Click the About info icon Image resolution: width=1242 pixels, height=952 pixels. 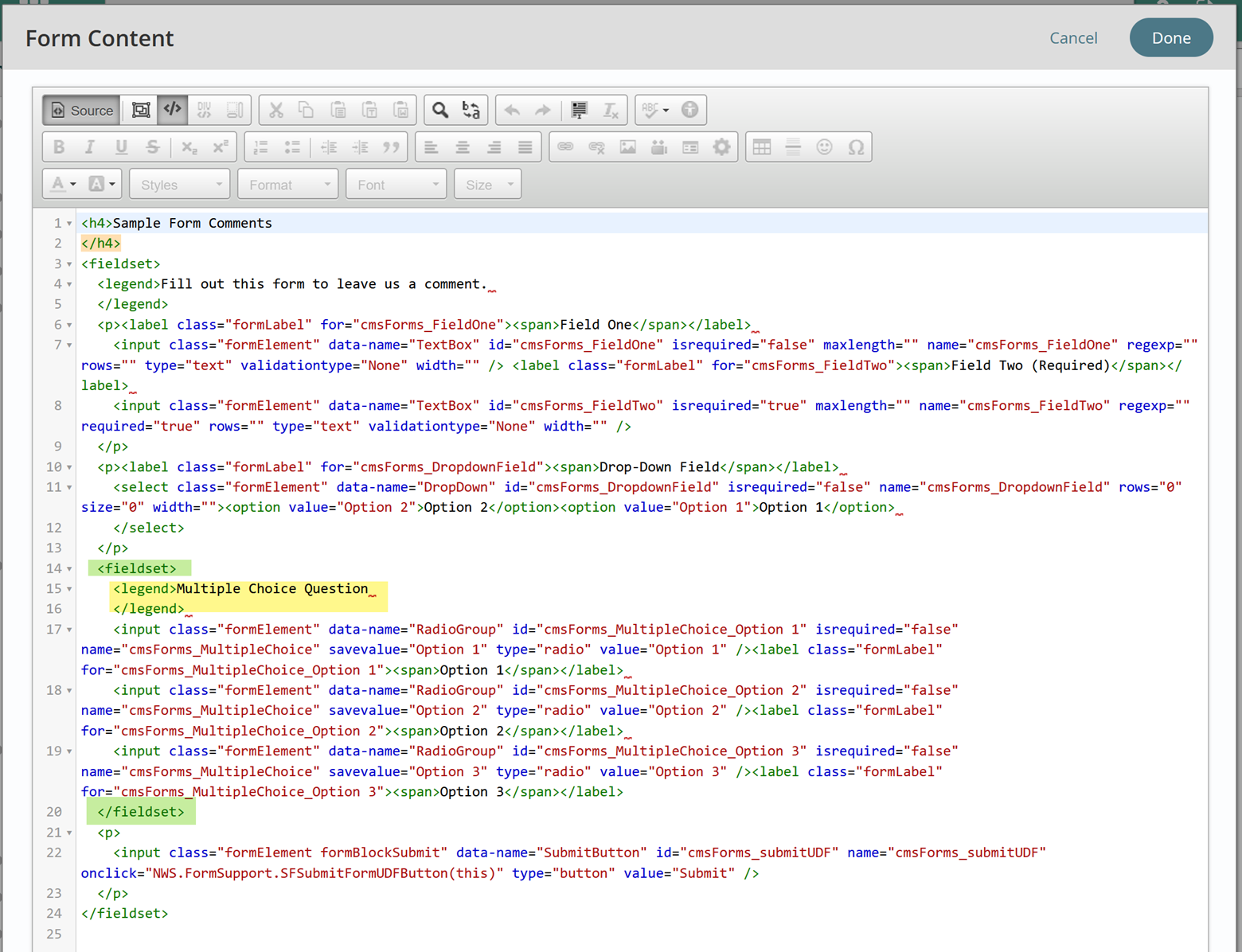point(690,110)
